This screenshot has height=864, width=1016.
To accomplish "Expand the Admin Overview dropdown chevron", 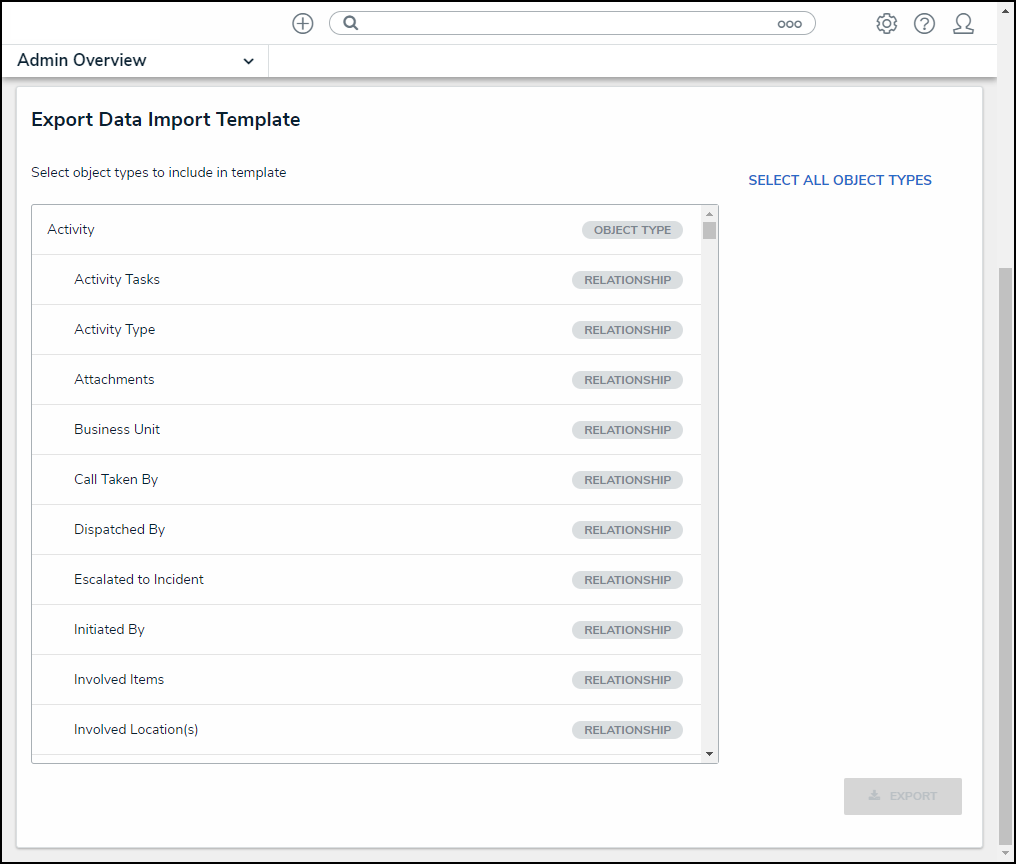I will (249, 61).
